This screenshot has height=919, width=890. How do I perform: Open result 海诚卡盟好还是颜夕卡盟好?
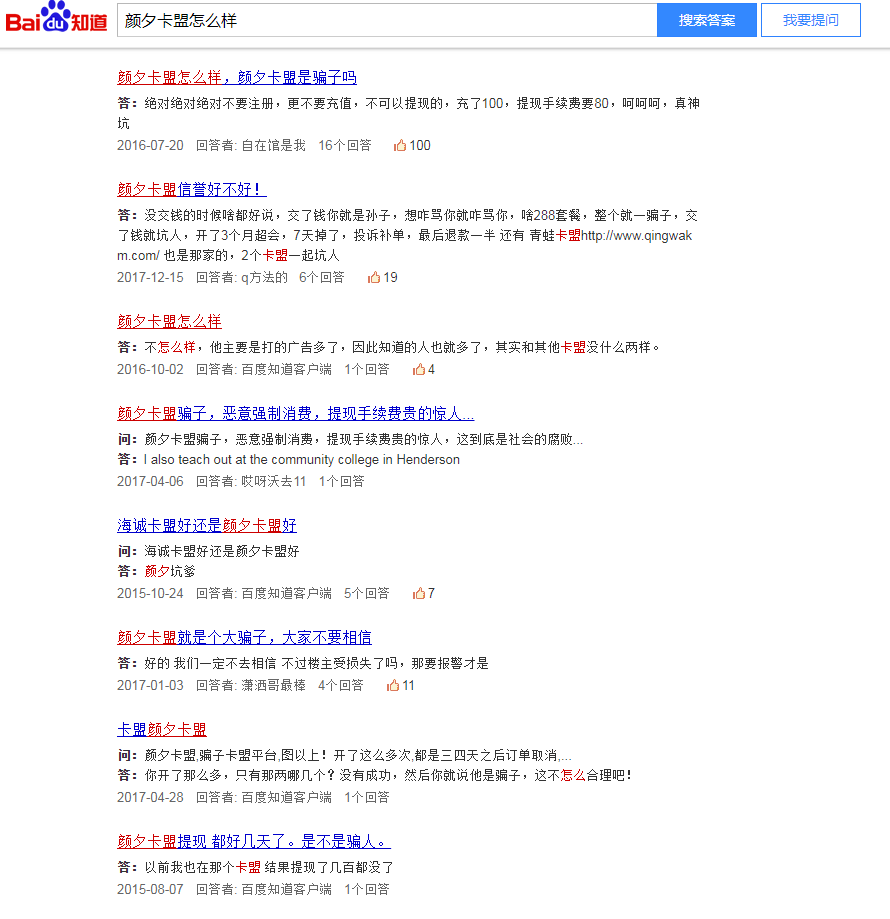(207, 525)
